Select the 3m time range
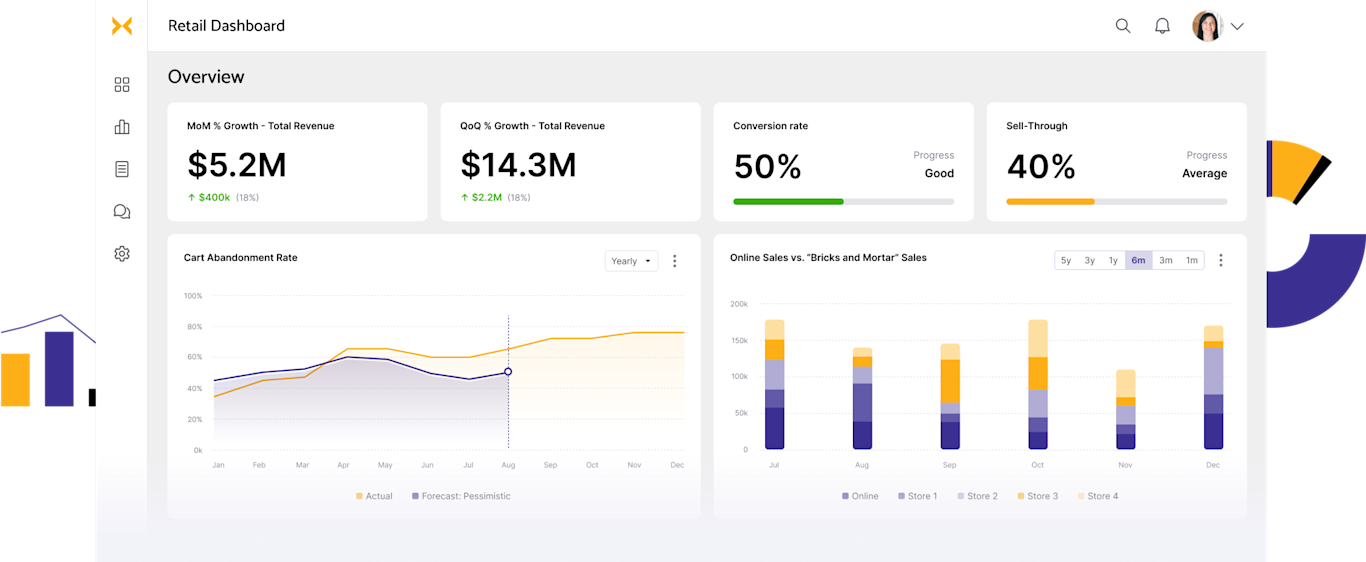 pyautogui.click(x=1166, y=260)
